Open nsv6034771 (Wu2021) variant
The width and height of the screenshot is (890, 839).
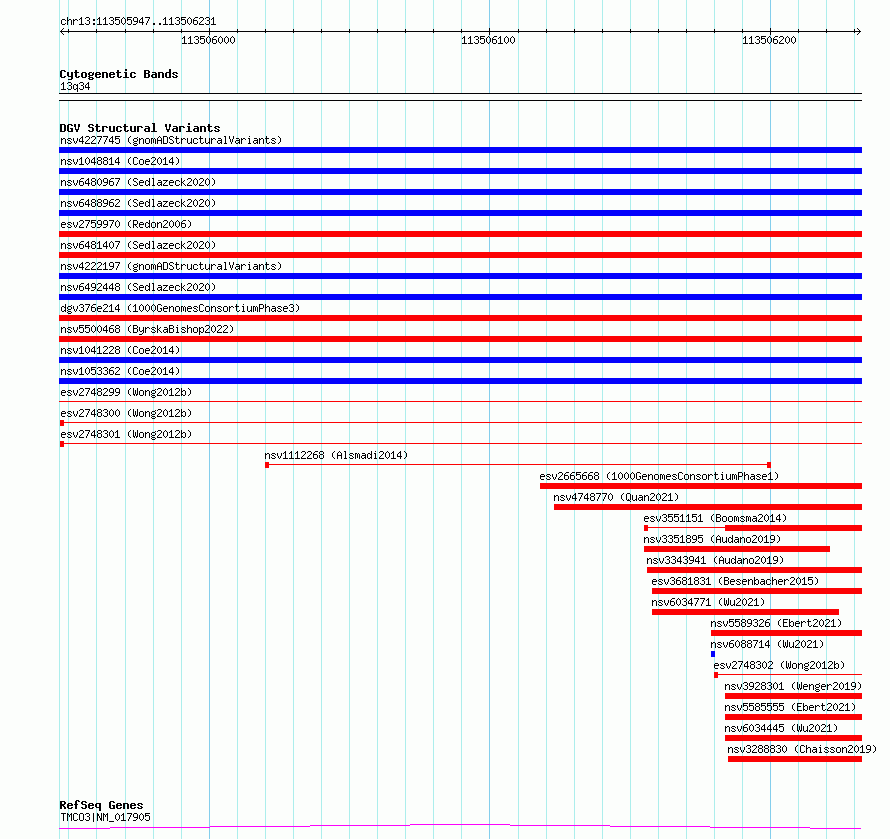[708, 602]
